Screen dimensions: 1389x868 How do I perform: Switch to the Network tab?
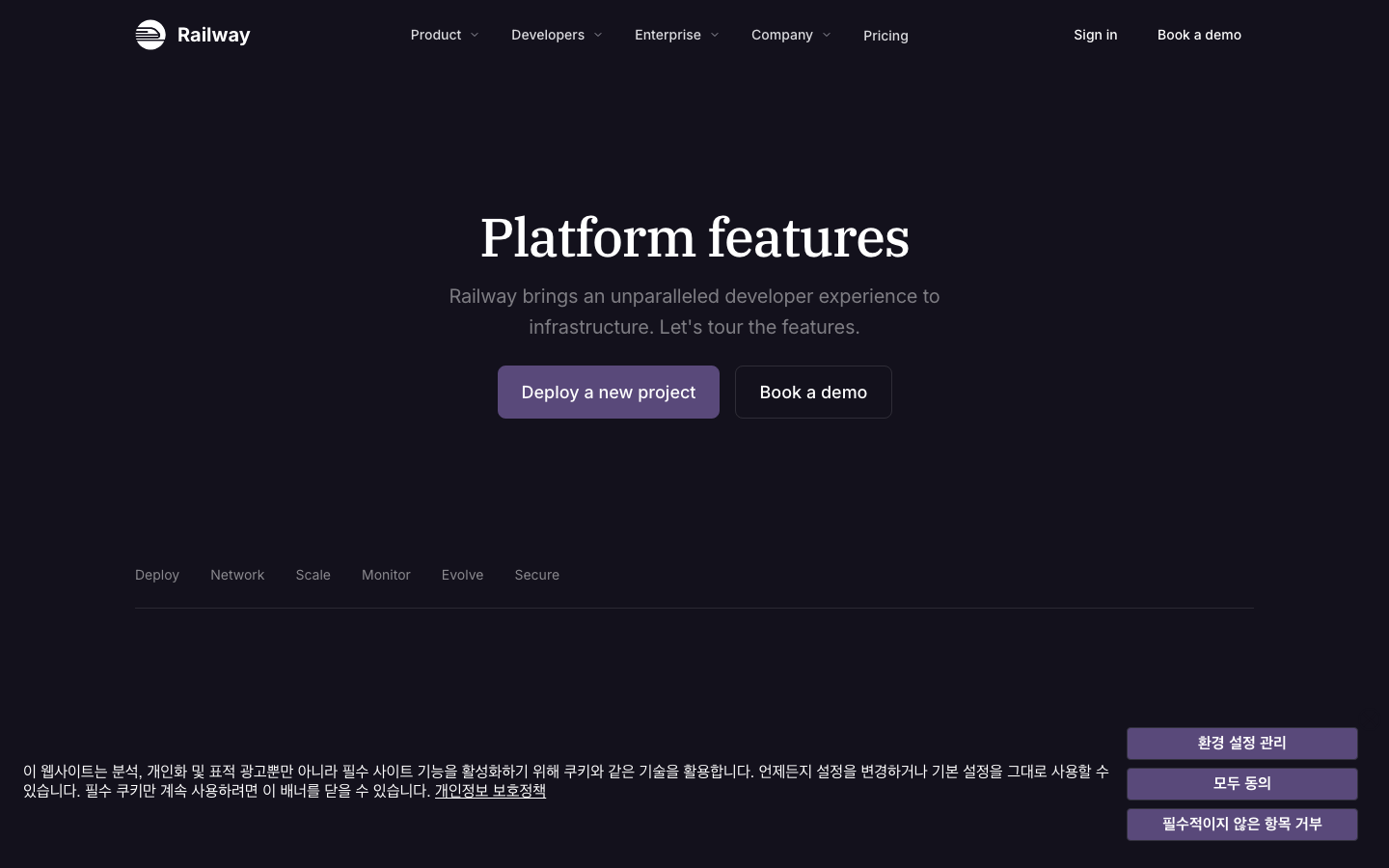point(237,575)
